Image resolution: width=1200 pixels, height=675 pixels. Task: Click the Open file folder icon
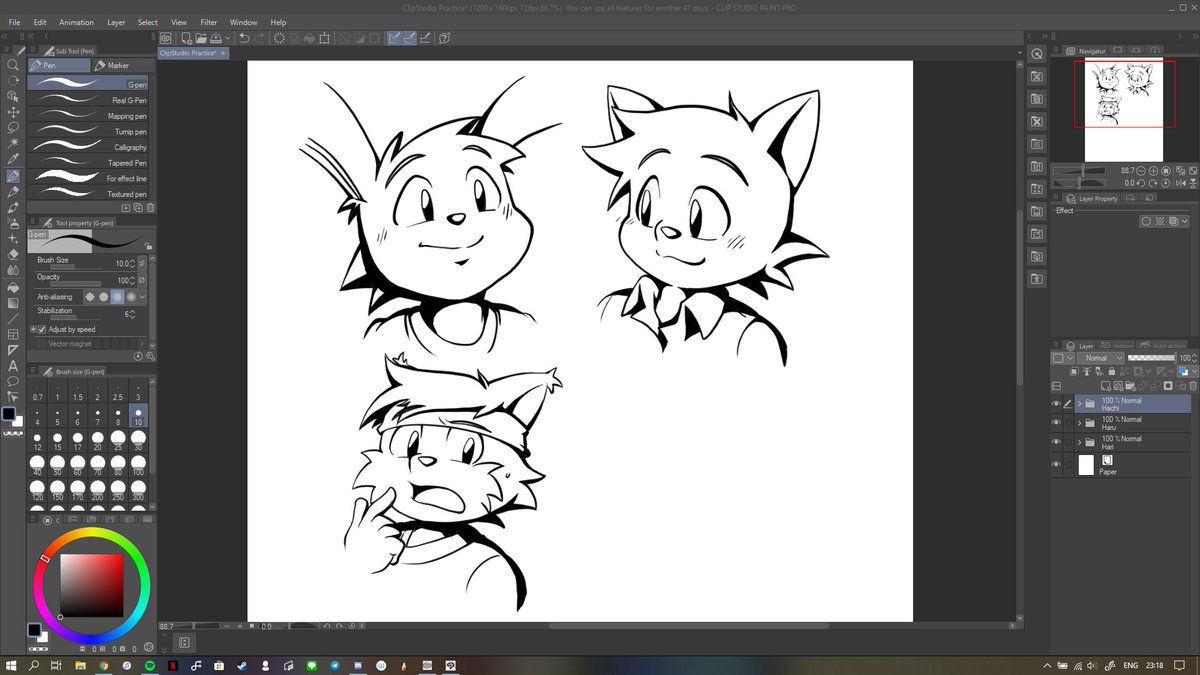[201, 38]
